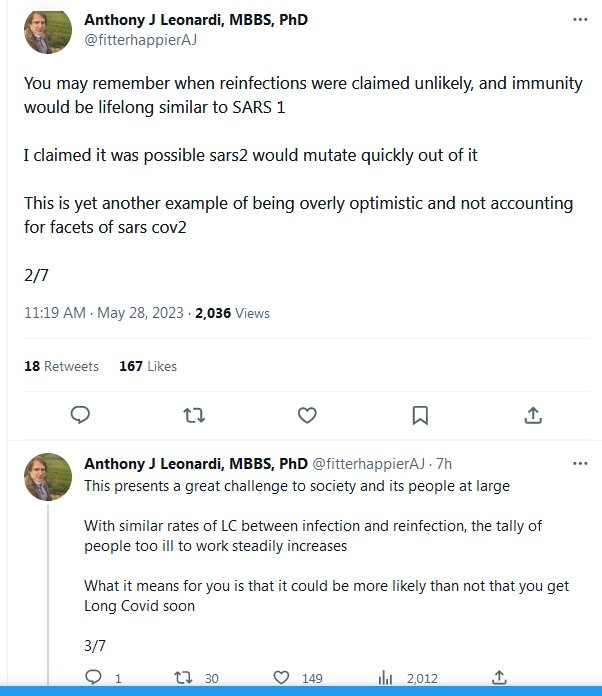This screenshot has width=602, height=696.
Task: Bookmark the main 2/7 tweet
Action: point(421,415)
